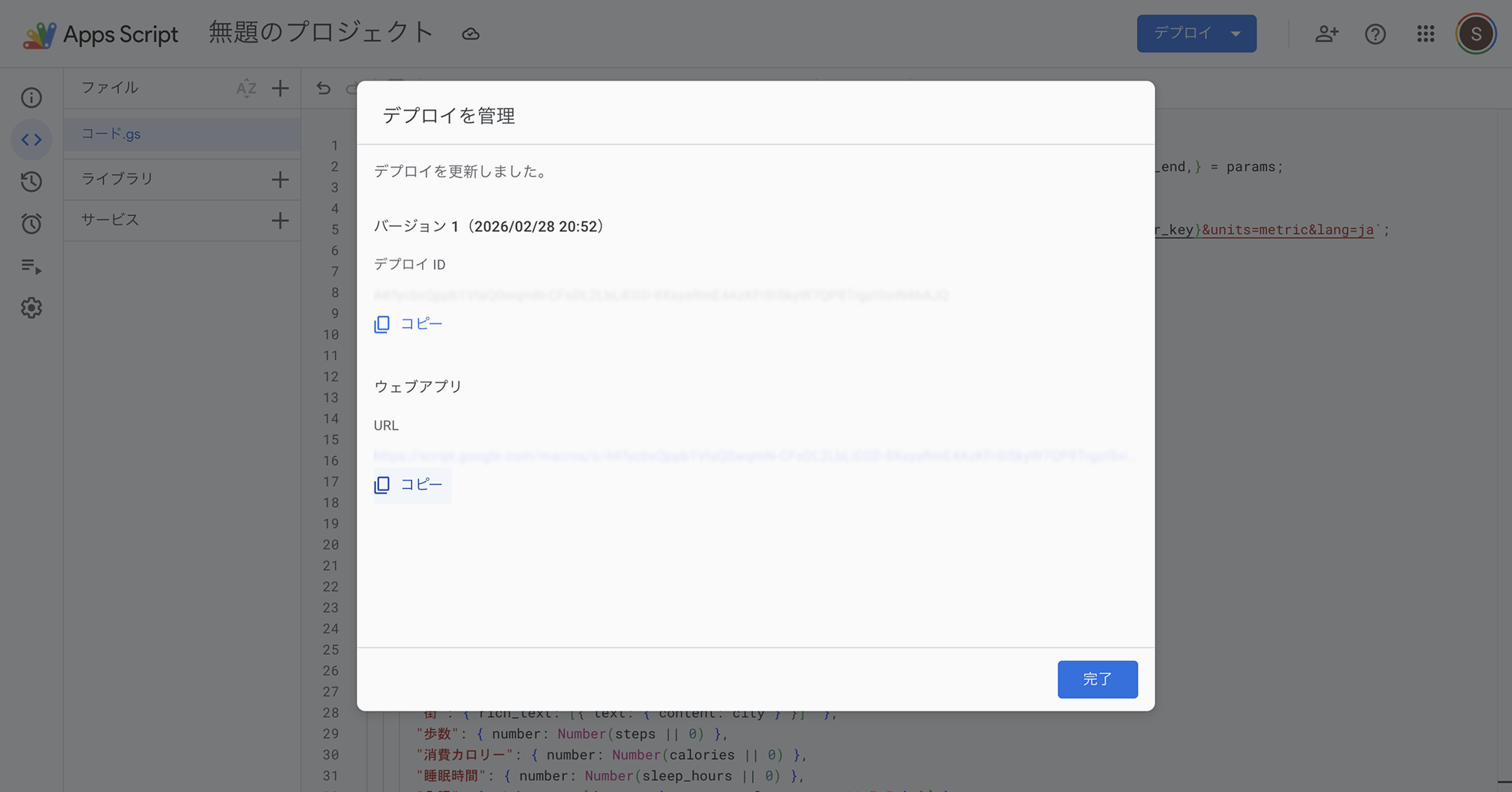
Task: Add a ライブラリ with plus button
Action: (280, 179)
